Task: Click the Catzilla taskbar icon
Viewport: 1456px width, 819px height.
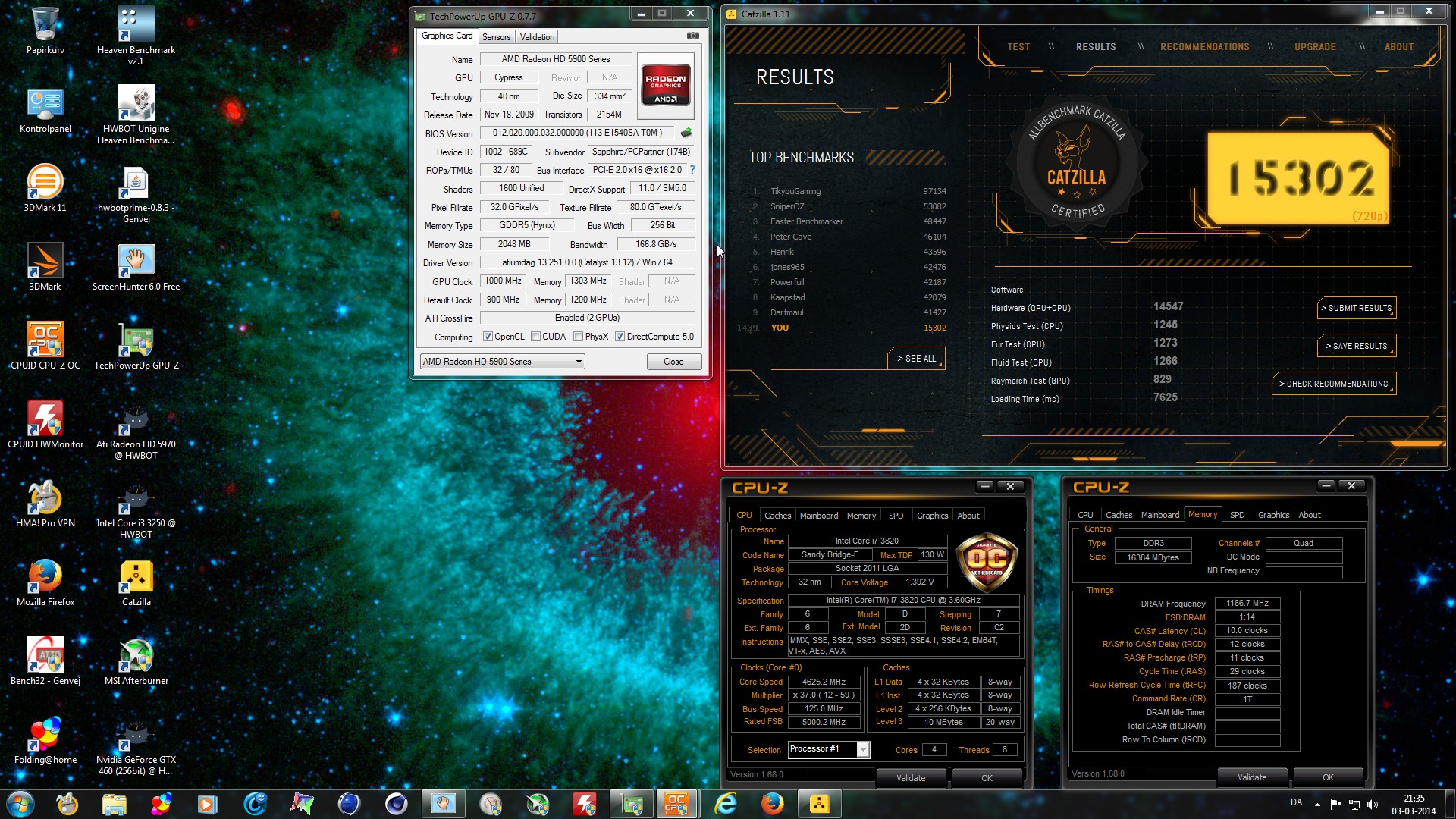Action: point(820,804)
